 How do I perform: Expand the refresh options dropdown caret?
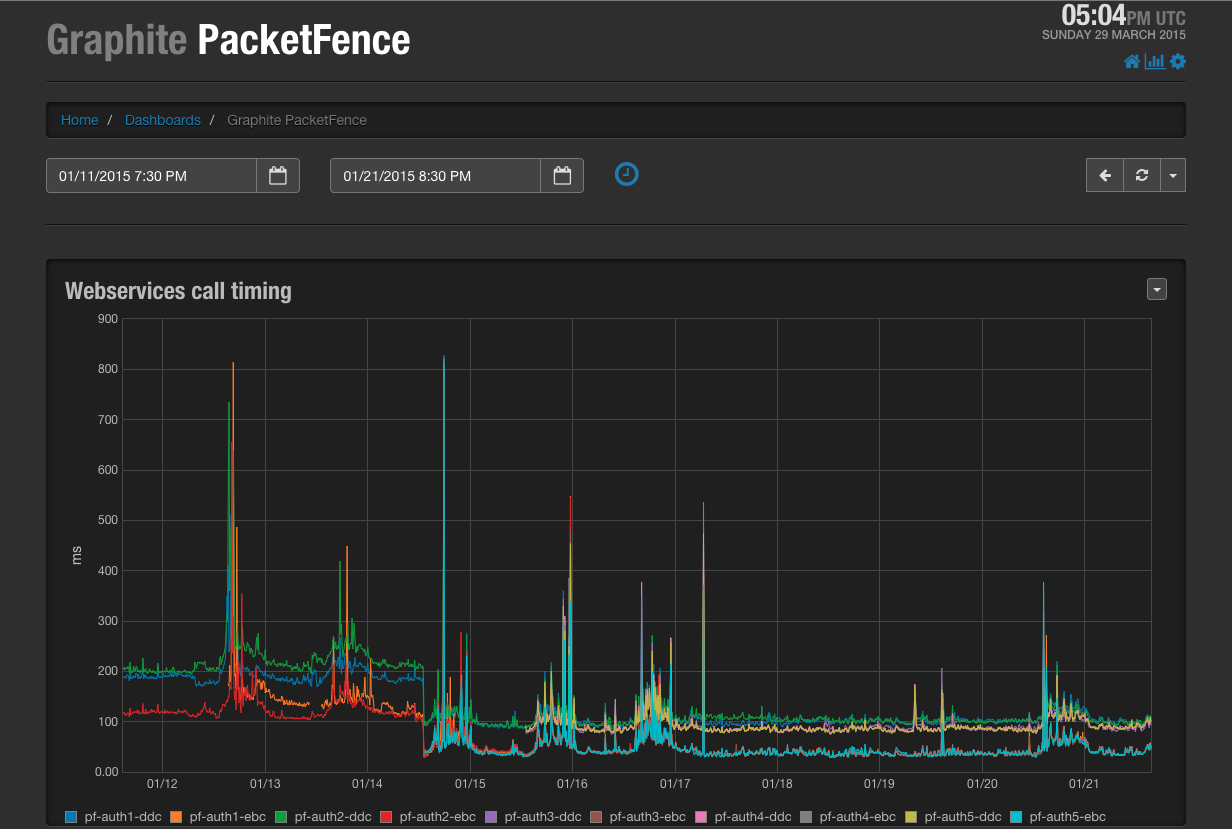[1173, 175]
